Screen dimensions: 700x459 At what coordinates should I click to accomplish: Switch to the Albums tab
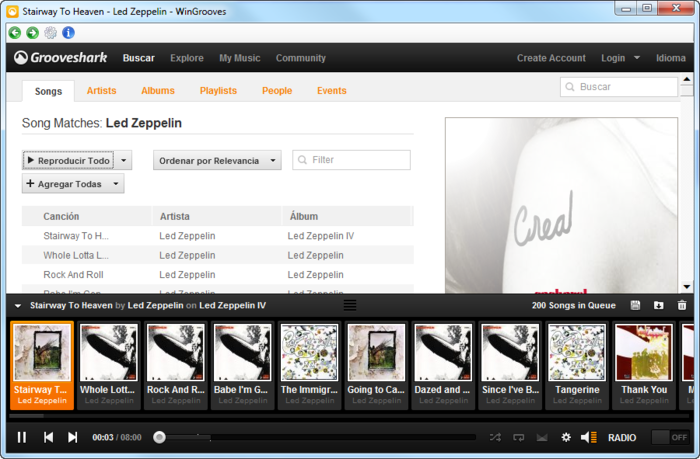[x=158, y=91]
